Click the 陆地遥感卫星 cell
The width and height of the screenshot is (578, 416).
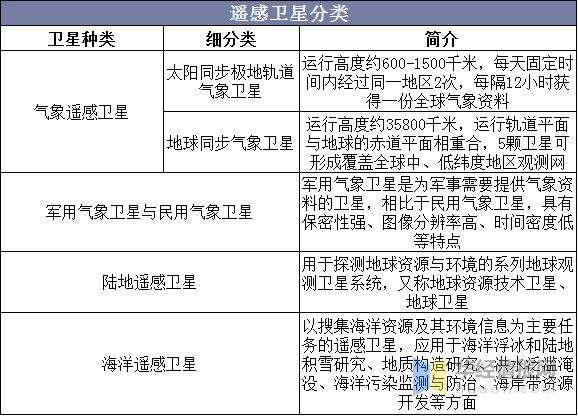(149, 282)
